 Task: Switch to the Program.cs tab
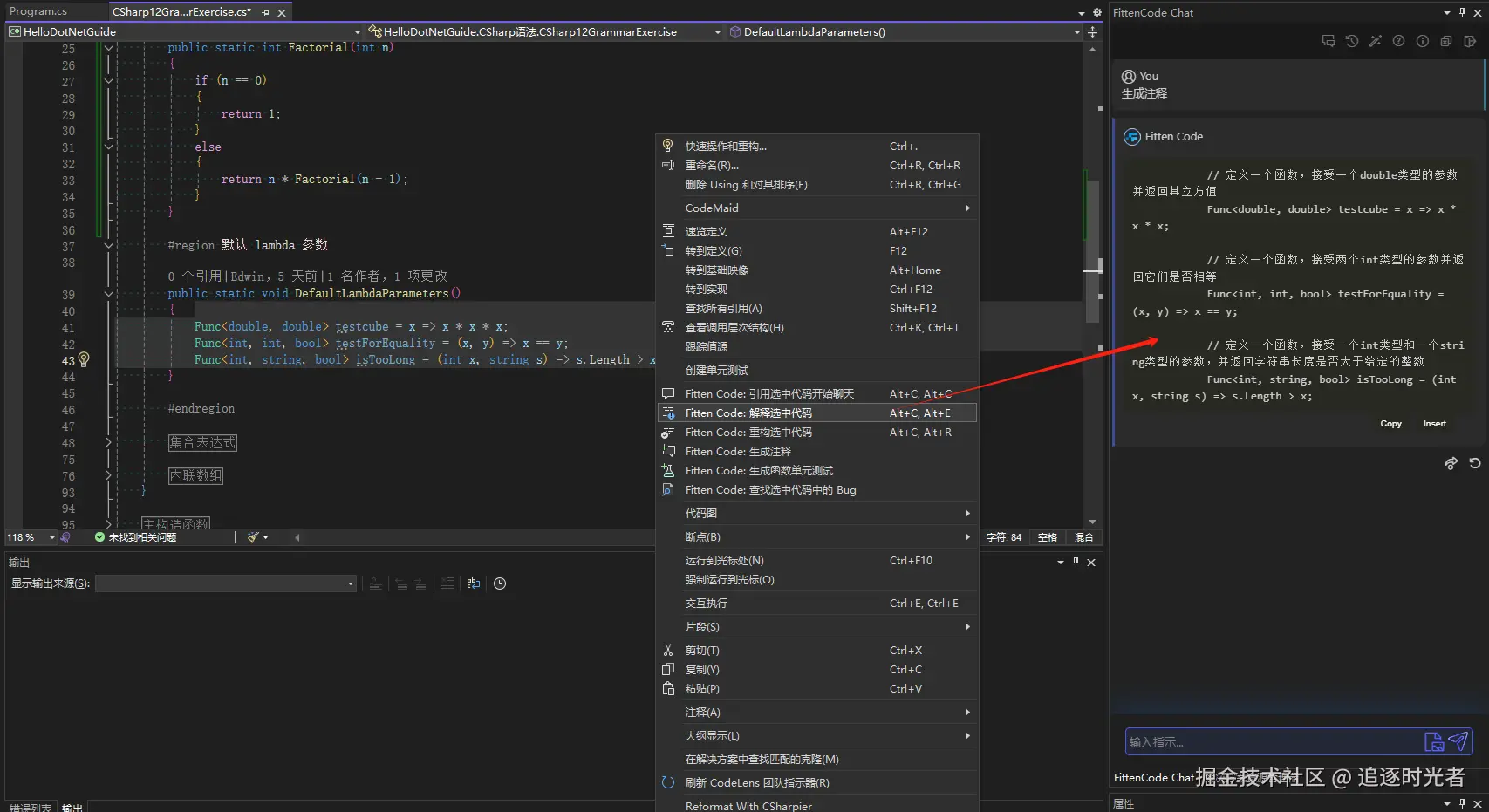pyautogui.click(x=38, y=11)
